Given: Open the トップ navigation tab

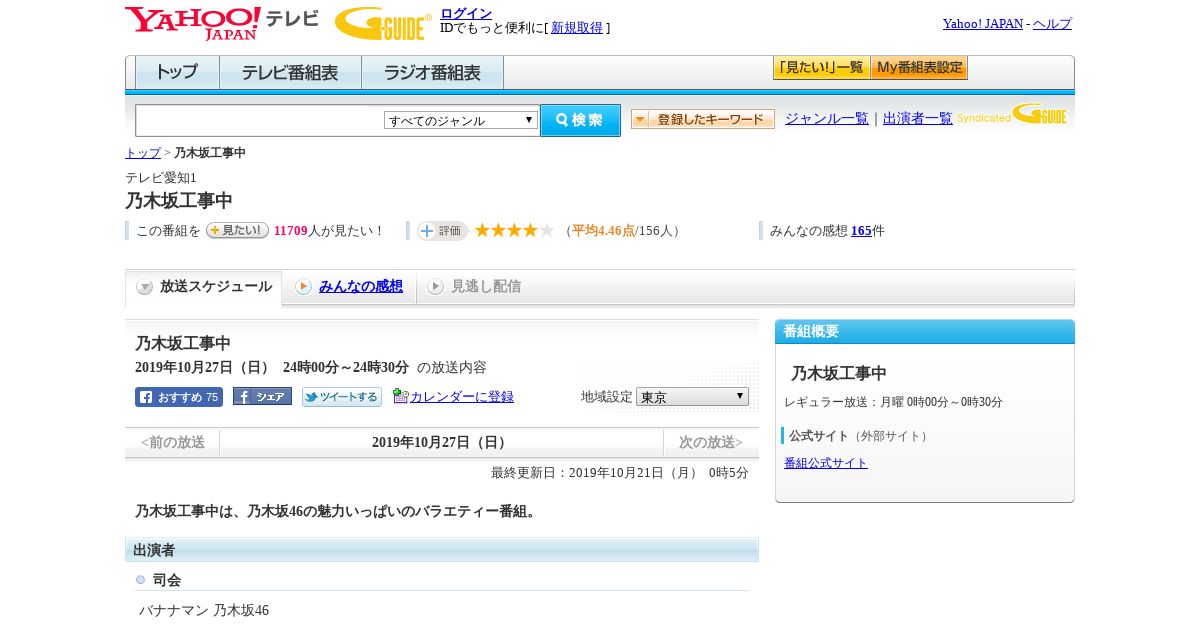Looking at the screenshot, I should [177, 73].
